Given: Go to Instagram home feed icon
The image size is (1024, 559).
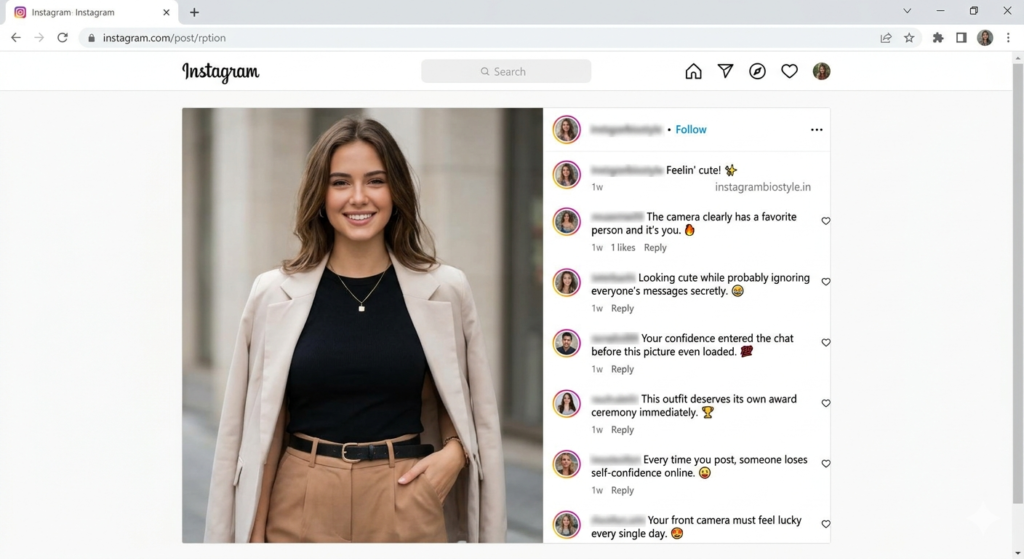Looking at the screenshot, I should click(694, 71).
